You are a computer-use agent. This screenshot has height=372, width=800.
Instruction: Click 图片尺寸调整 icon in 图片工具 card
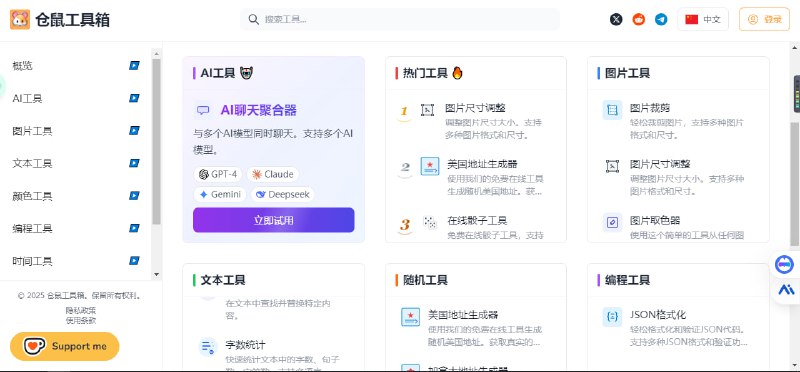(x=612, y=166)
